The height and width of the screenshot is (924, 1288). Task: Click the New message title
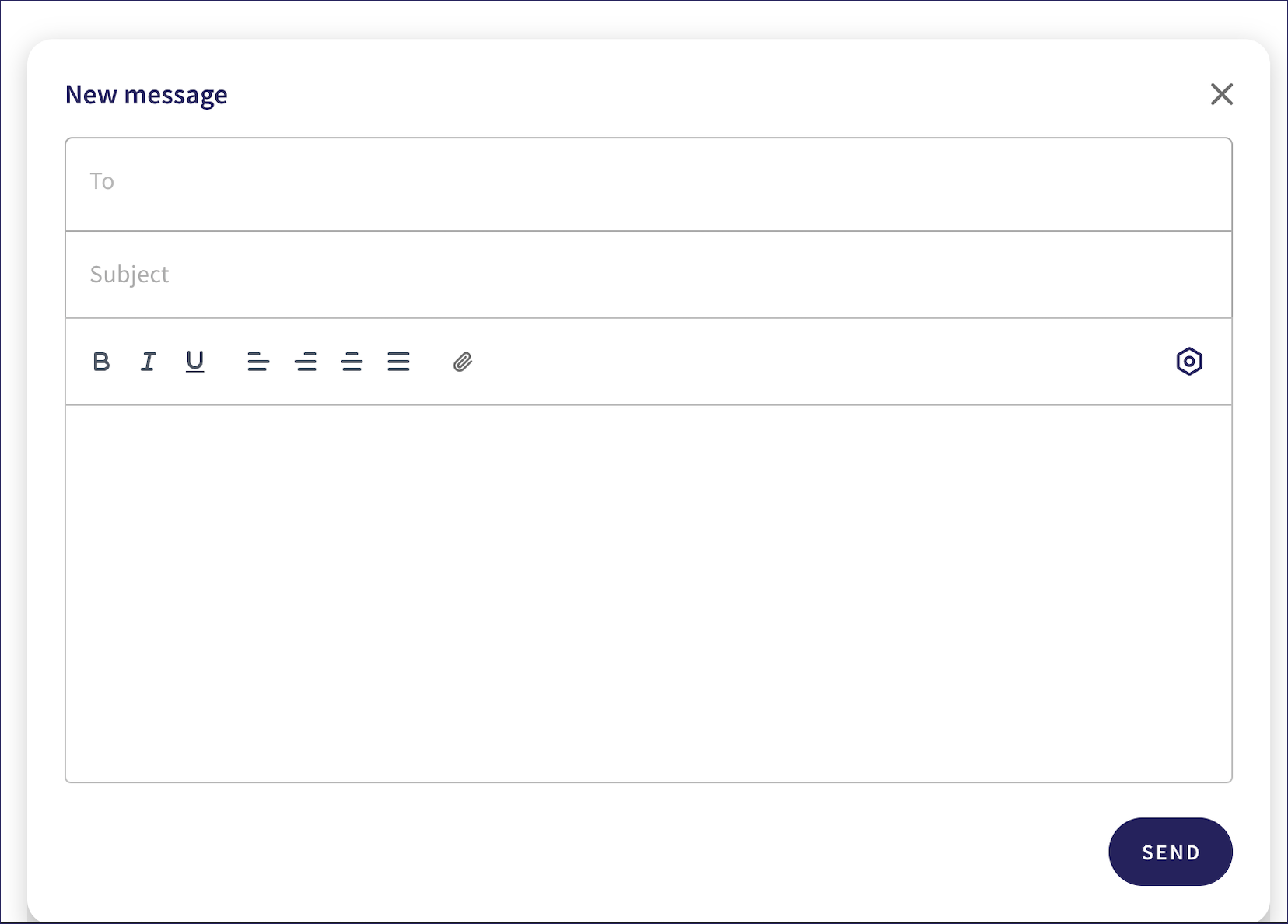click(x=146, y=94)
